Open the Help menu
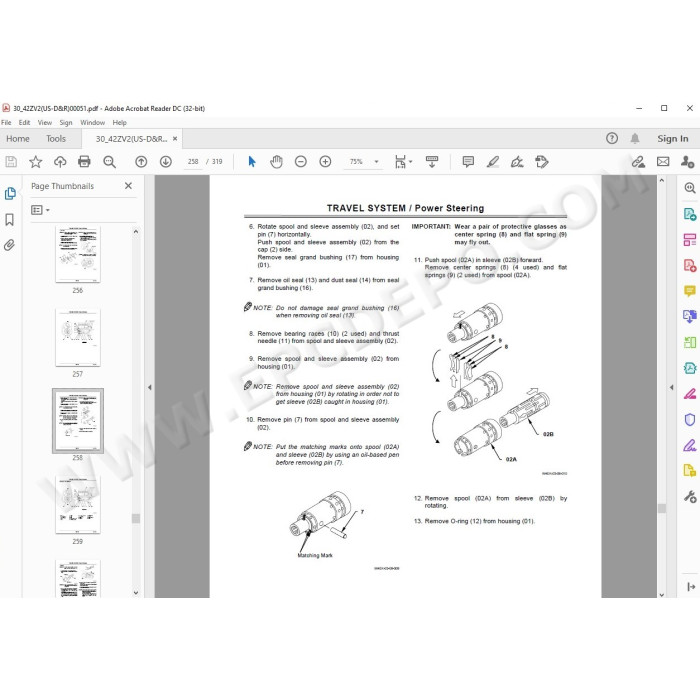The height and width of the screenshot is (700, 700). coord(119,122)
